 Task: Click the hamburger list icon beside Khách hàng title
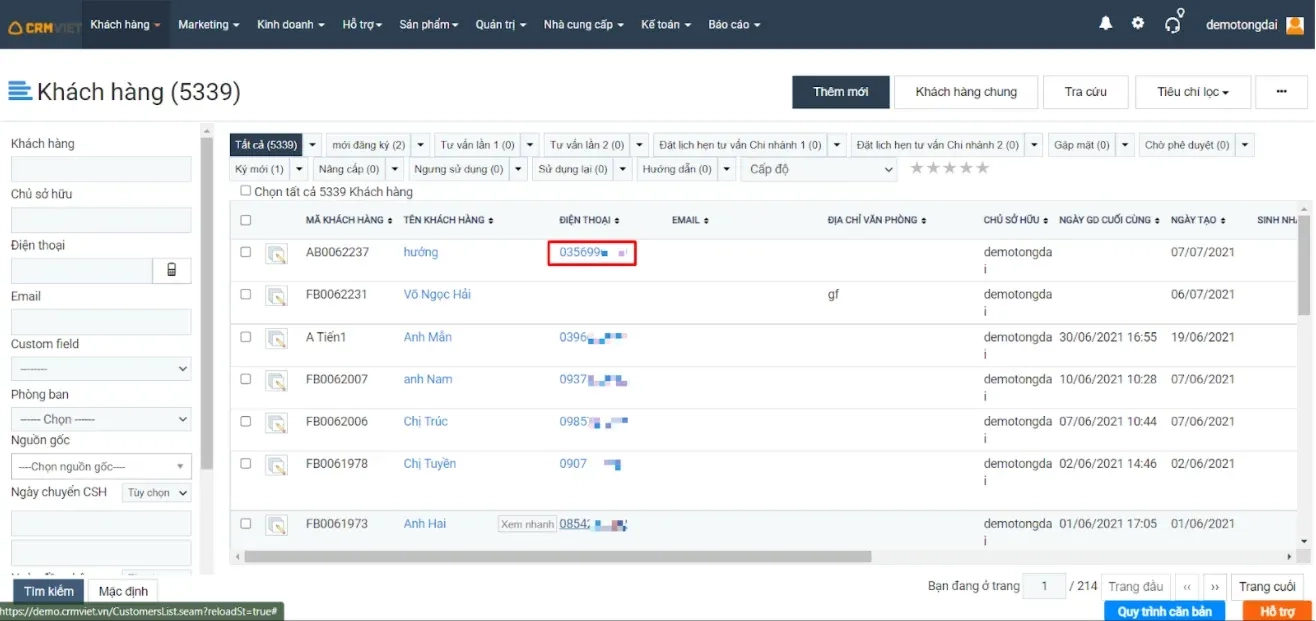pyautogui.click(x=20, y=91)
